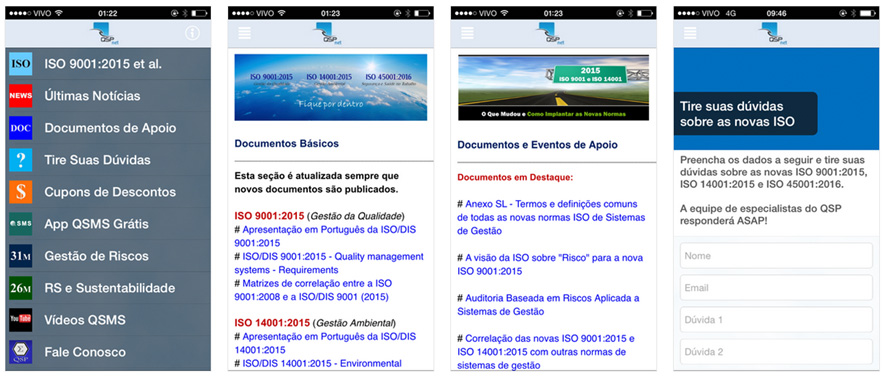Open the hamburger menu on Documentos e Eventos screen
This screenshot has width=886, height=392.
[x=467, y=33]
